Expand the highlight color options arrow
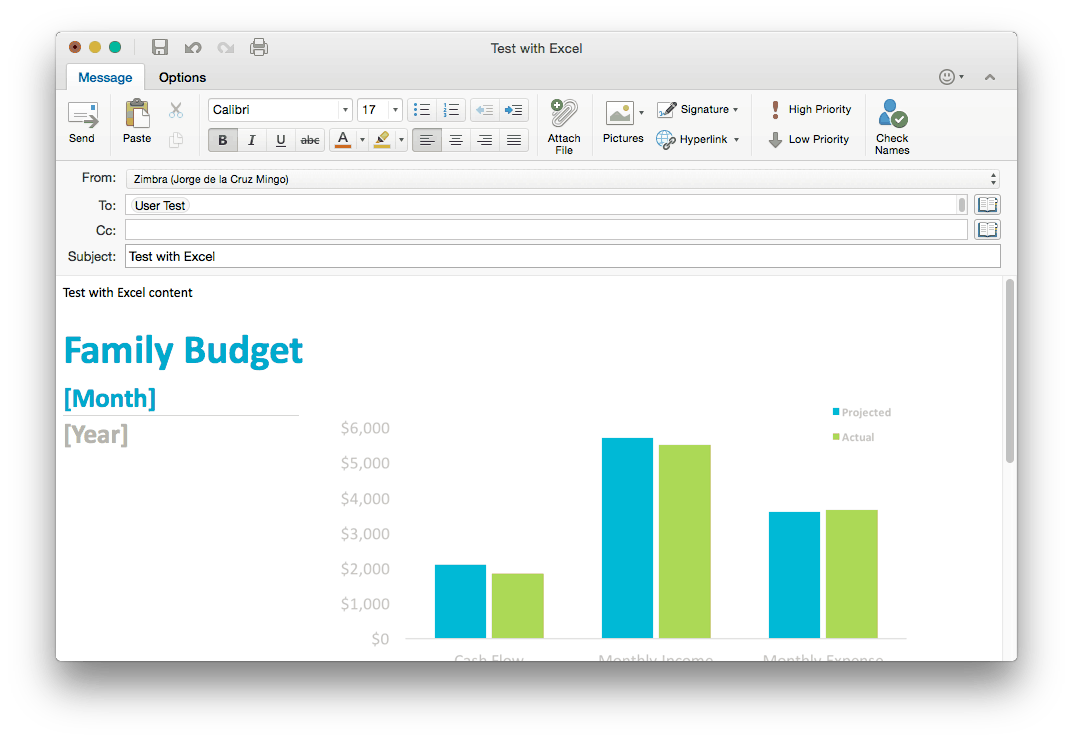This screenshot has width=1073, height=741. tap(401, 140)
